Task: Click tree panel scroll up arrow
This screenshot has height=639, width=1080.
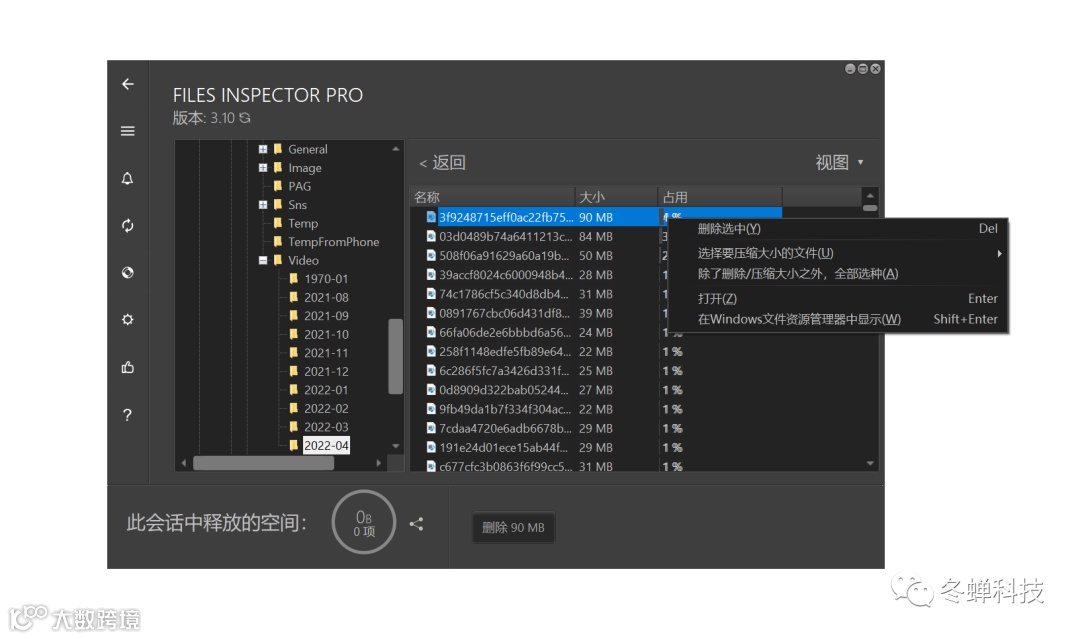Action: [x=395, y=149]
